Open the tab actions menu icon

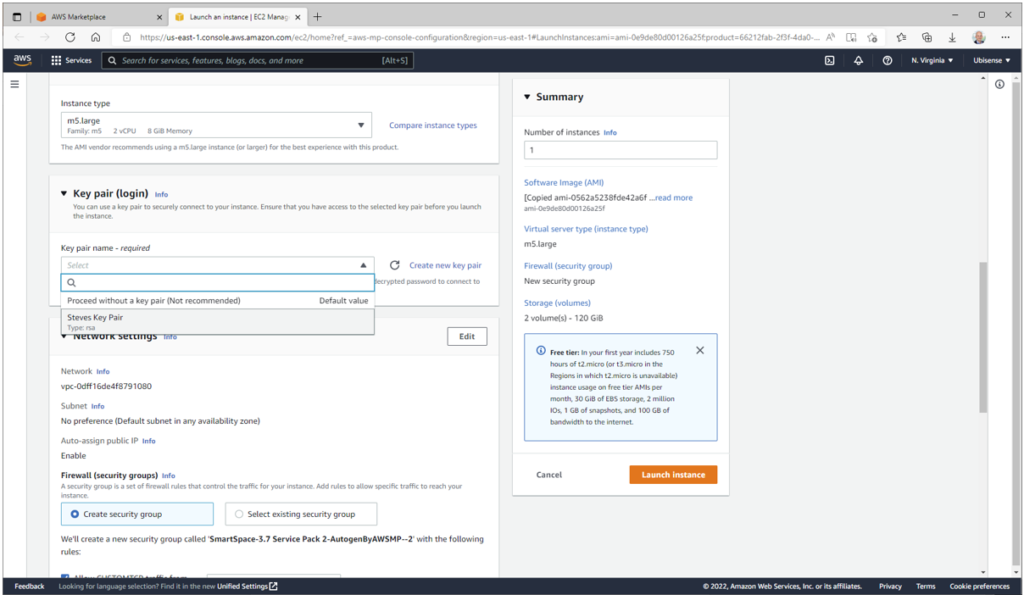pyautogui.click(x=17, y=17)
